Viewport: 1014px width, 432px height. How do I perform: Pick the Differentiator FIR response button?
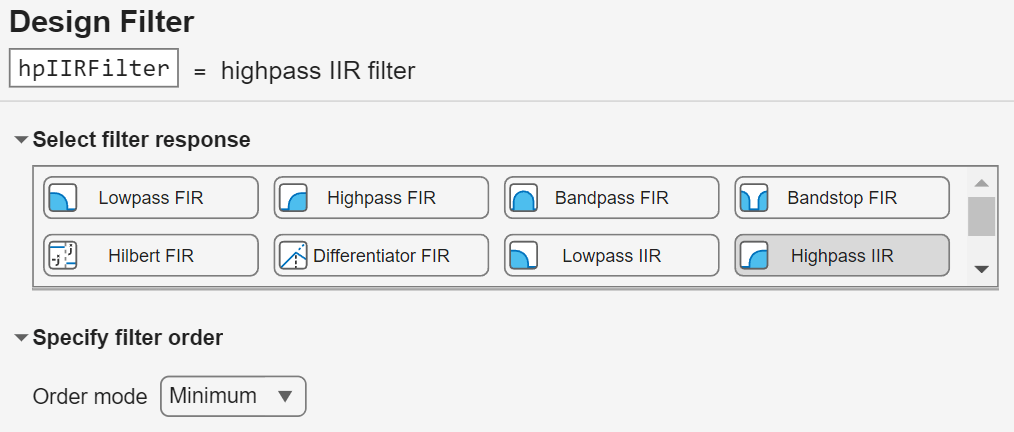(x=381, y=255)
